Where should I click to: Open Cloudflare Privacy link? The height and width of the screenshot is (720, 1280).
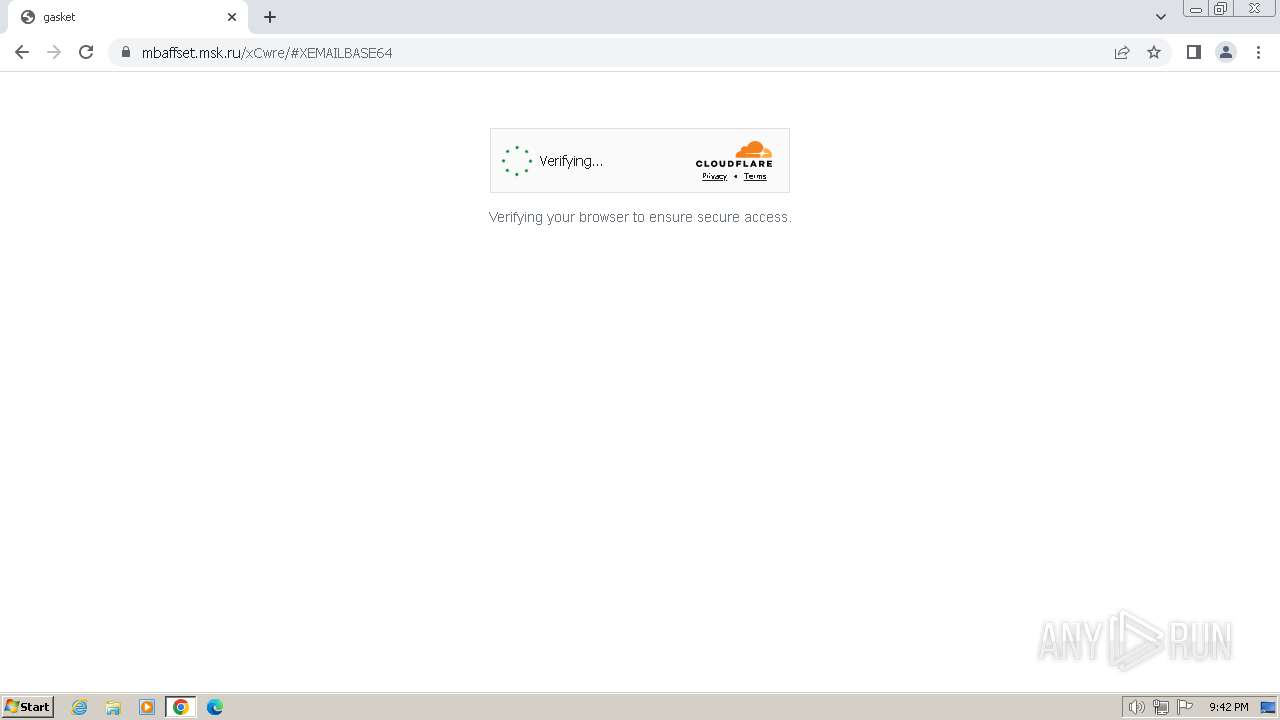point(714,176)
